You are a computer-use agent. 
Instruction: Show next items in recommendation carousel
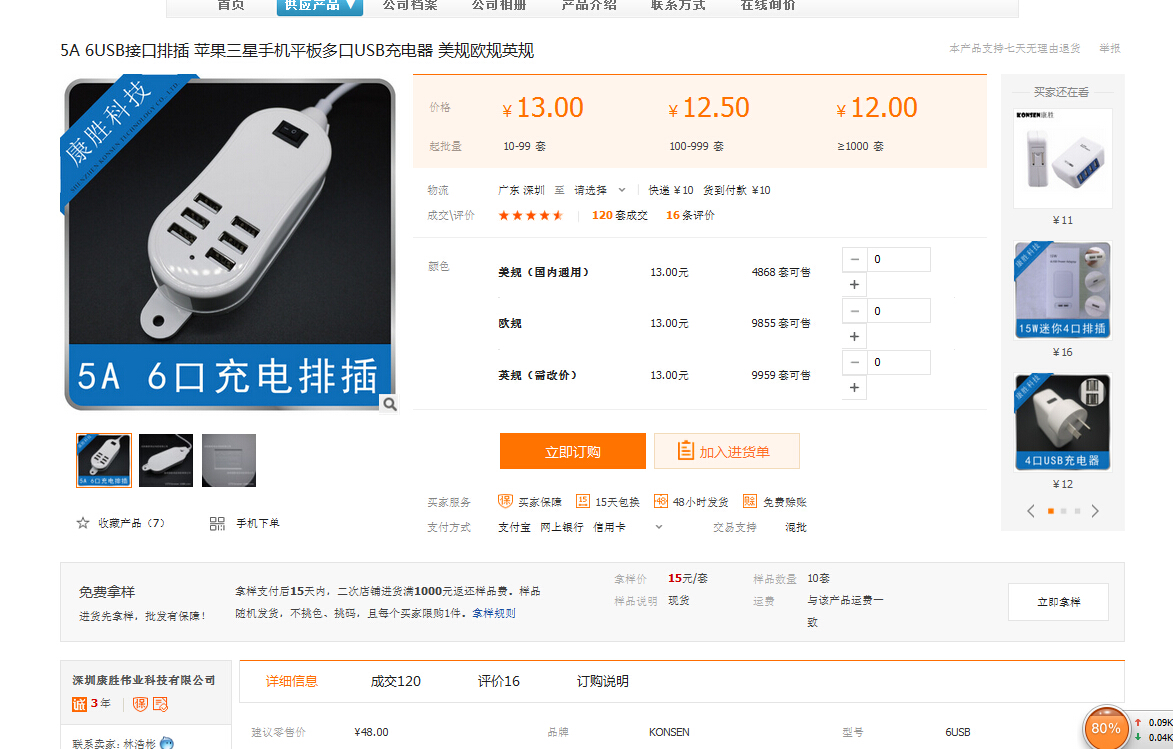(x=1095, y=511)
